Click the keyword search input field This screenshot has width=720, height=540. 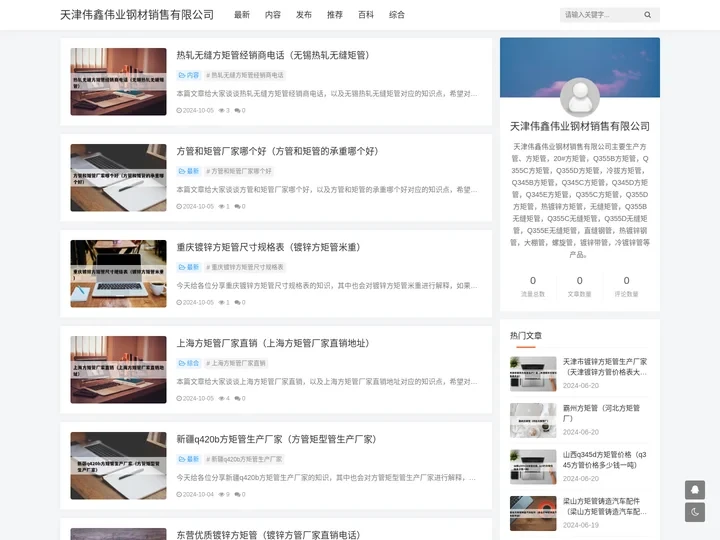[601, 15]
